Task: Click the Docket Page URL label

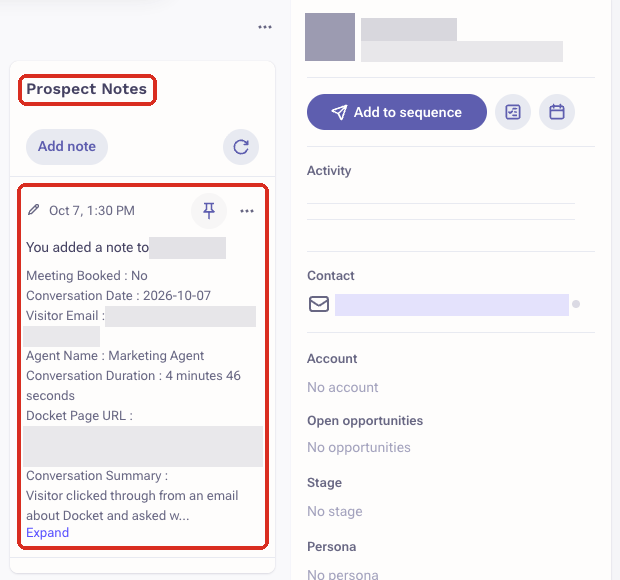Action: [x=79, y=416]
